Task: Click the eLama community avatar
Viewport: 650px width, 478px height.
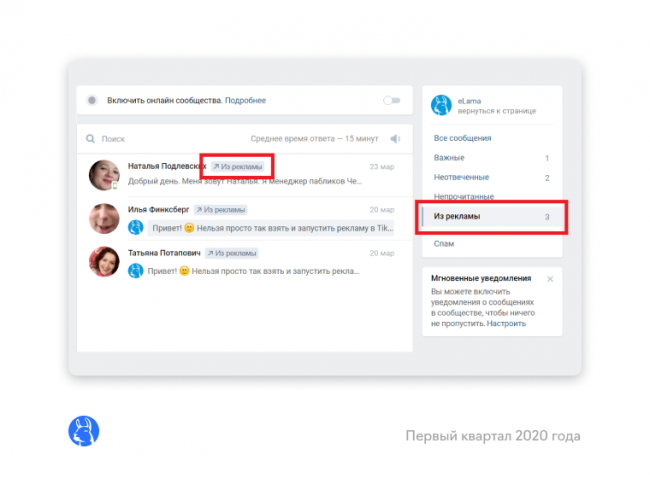Action: pyautogui.click(x=441, y=105)
